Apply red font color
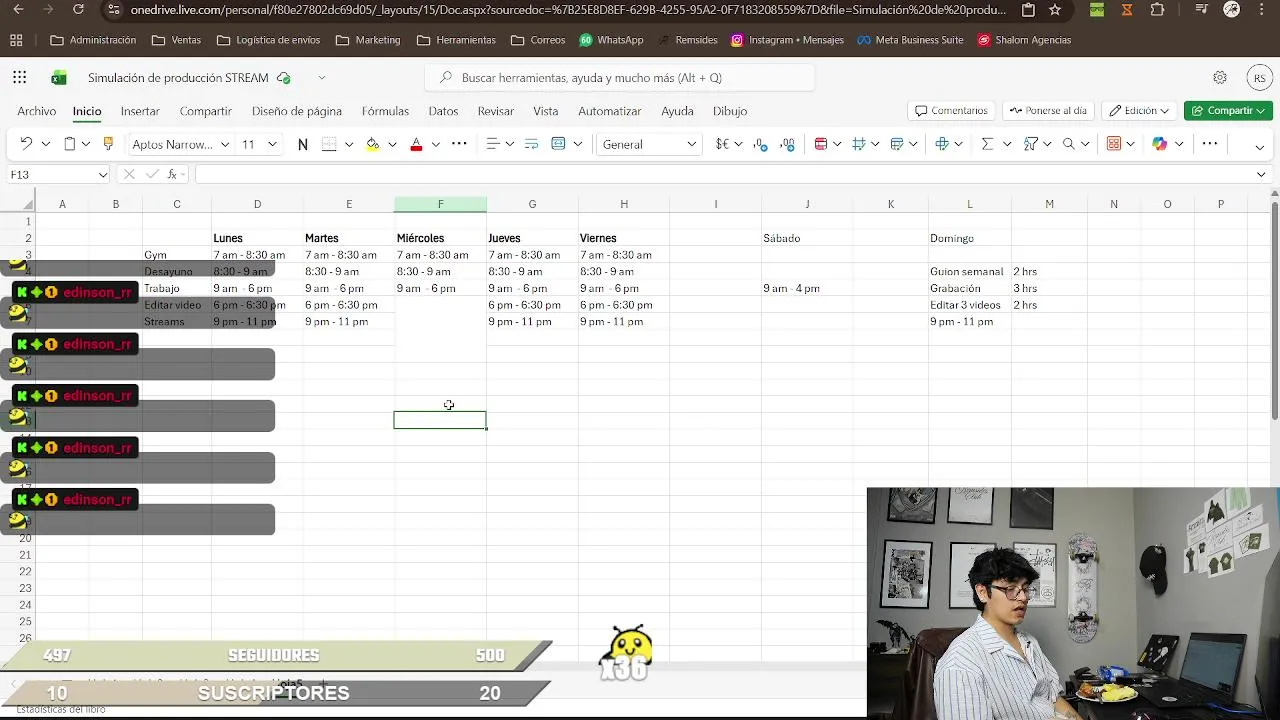Screen dimensions: 1280x720 tap(416, 144)
